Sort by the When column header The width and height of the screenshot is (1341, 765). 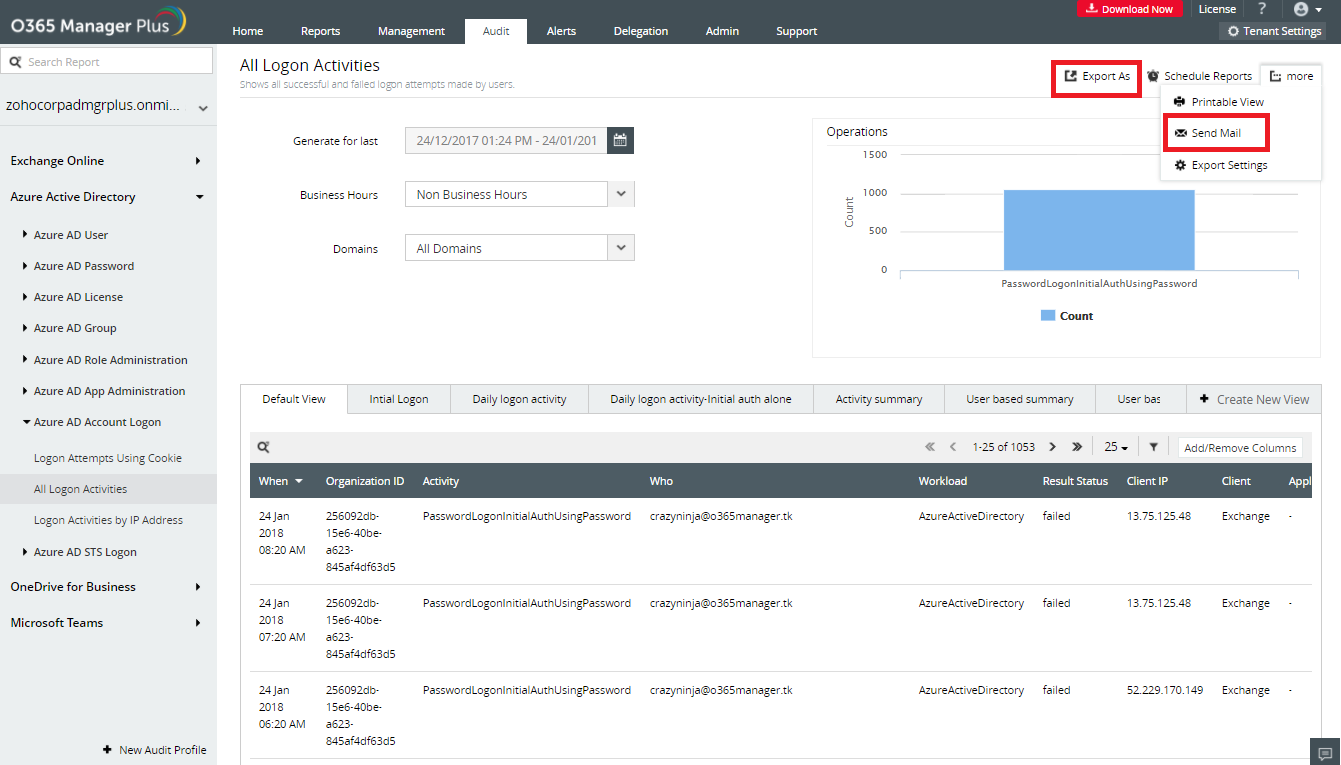pos(281,481)
